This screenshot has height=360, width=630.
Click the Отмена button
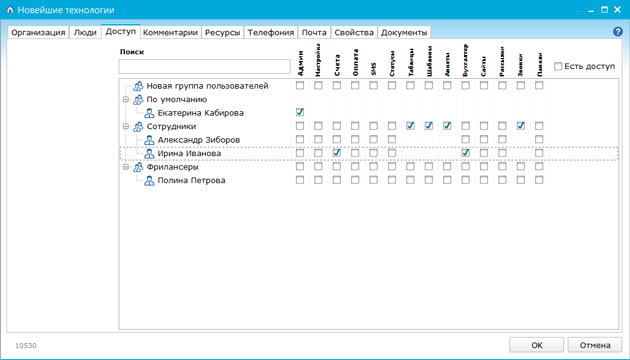(595, 345)
